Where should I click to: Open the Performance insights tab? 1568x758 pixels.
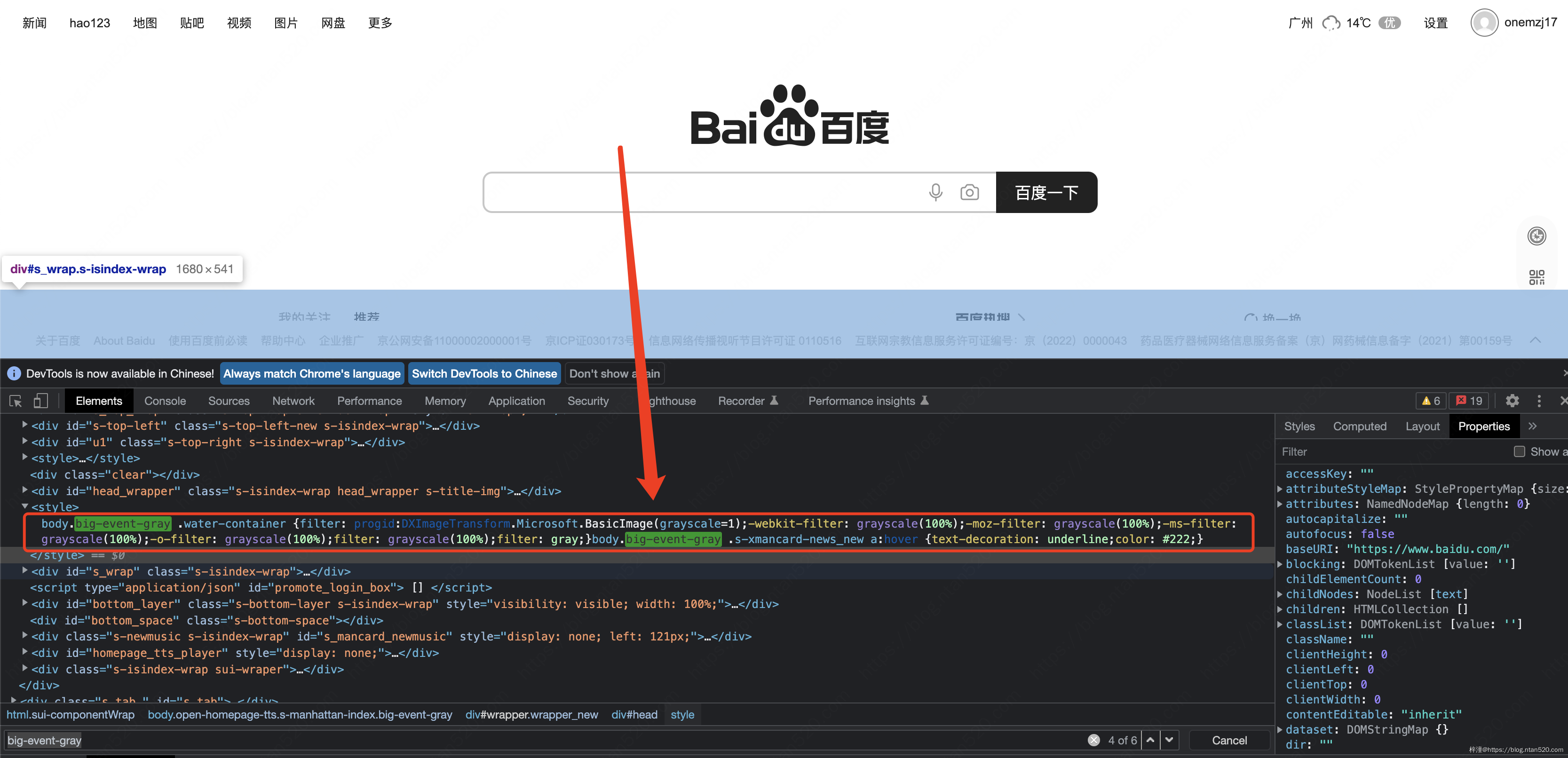pyautogui.click(x=868, y=401)
